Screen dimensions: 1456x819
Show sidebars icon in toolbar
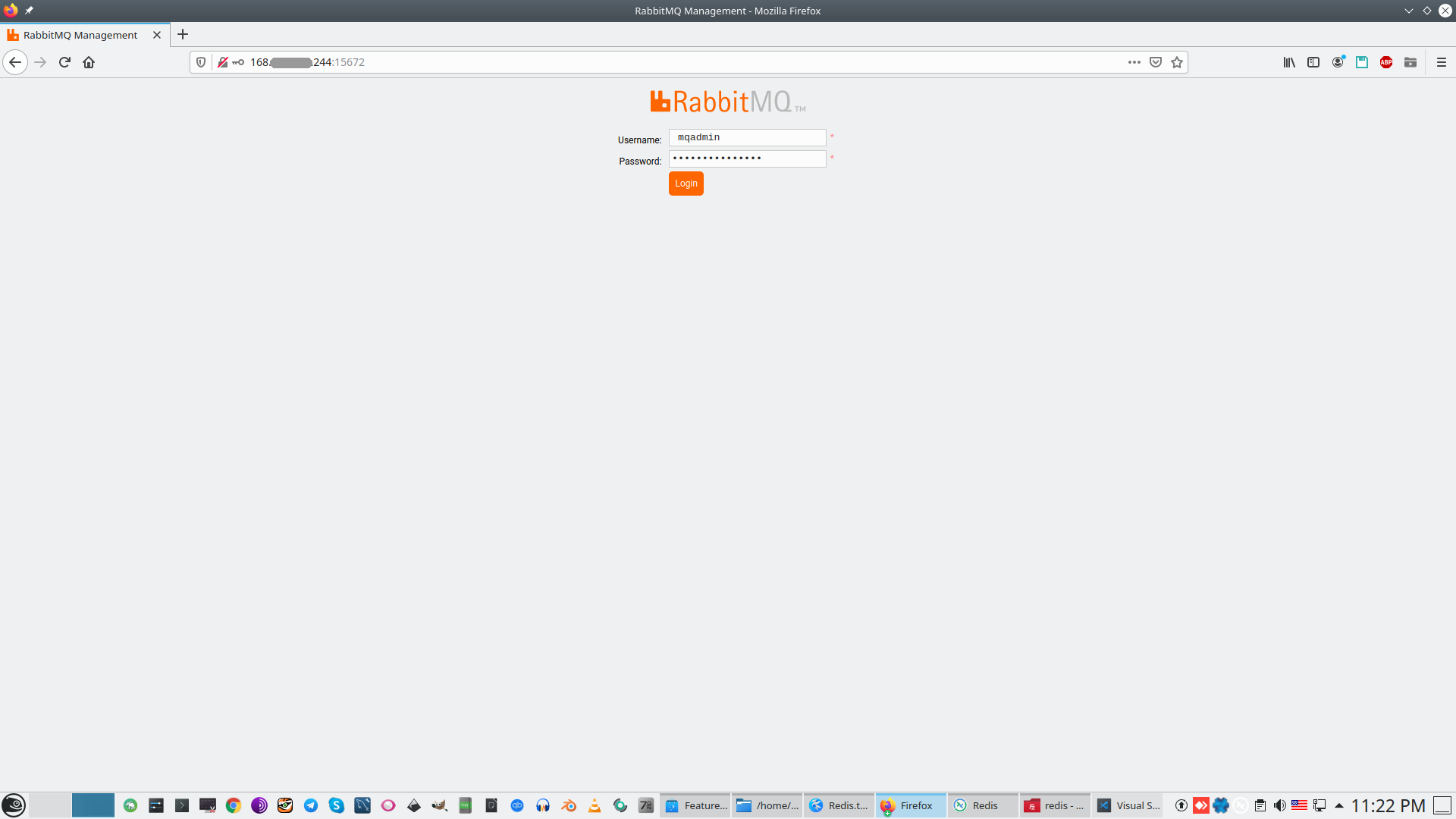[x=1313, y=62]
